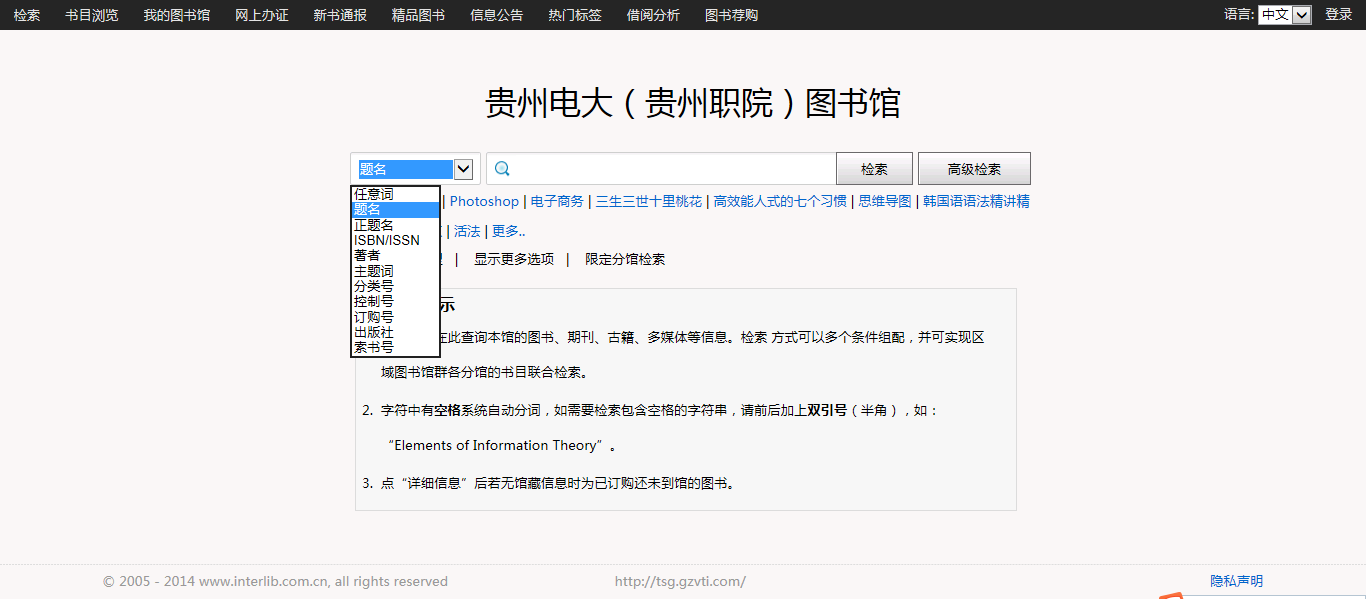Click 登录 link at top right

pyautogui.click(x=1338, y=15)
